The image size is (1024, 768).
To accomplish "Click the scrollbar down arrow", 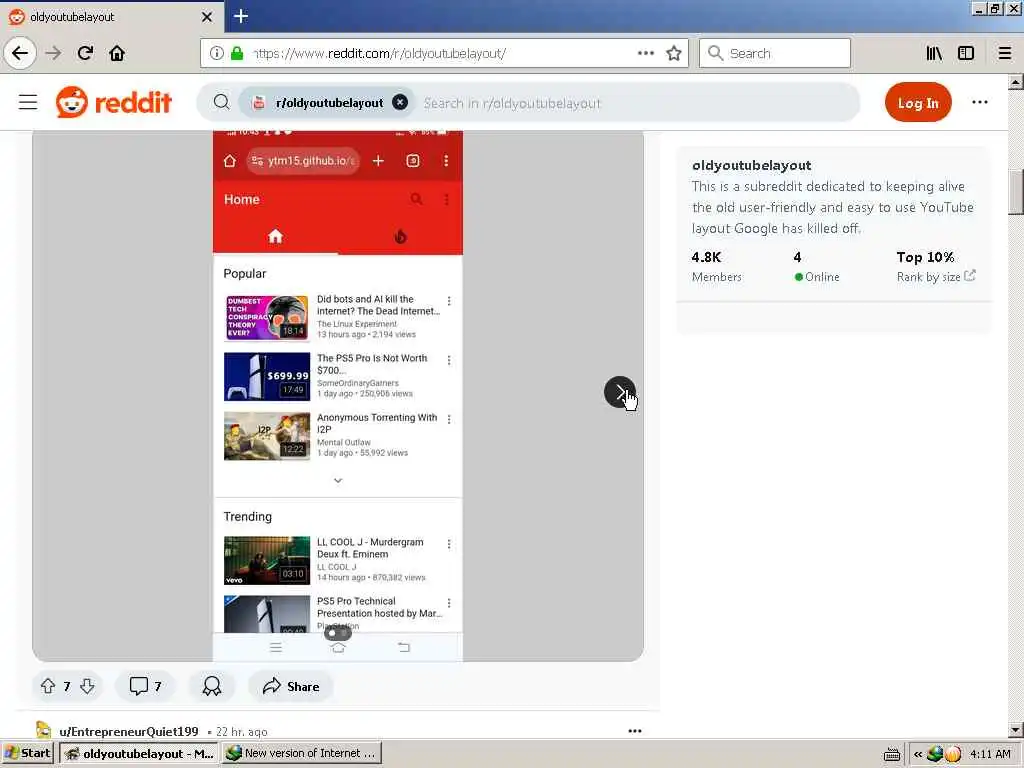I will click(1016, 730).
